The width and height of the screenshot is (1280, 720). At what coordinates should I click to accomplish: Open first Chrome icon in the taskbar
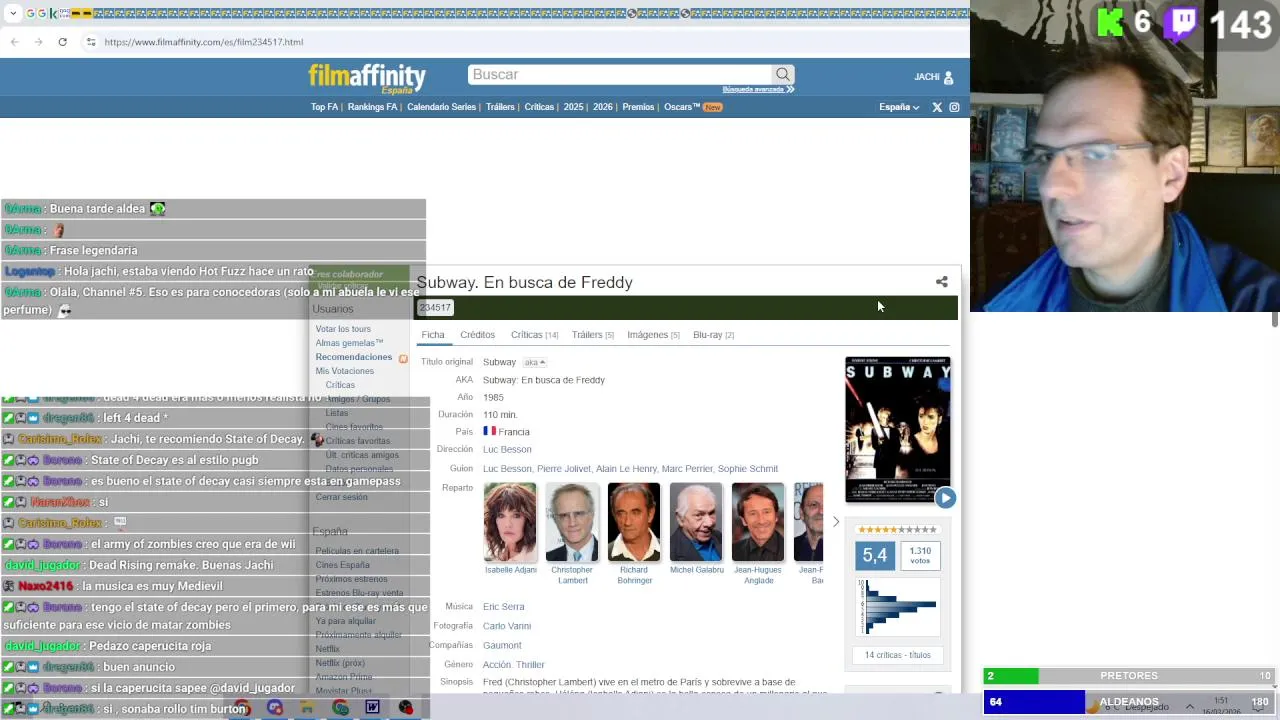coord(241,708)
